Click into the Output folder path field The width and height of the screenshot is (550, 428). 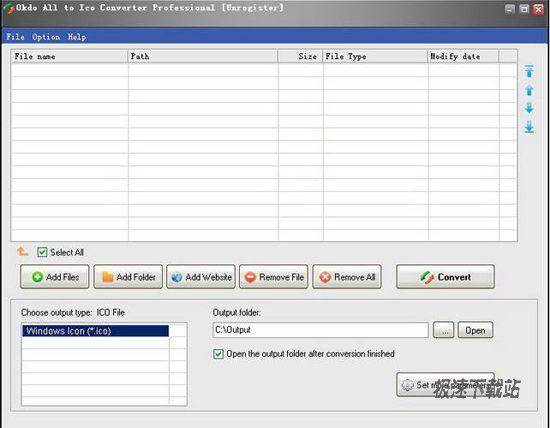[x=320, y=330]
